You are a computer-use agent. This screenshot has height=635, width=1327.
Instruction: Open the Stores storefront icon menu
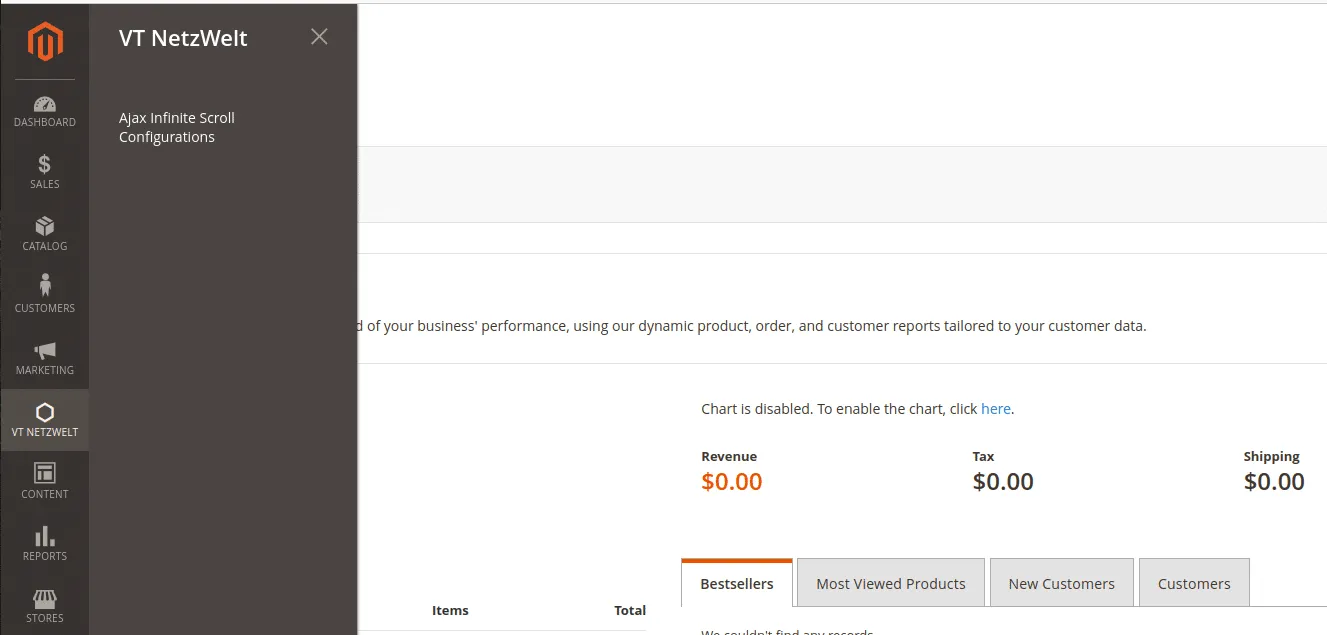pyautogui.click(x=45, y=606)
